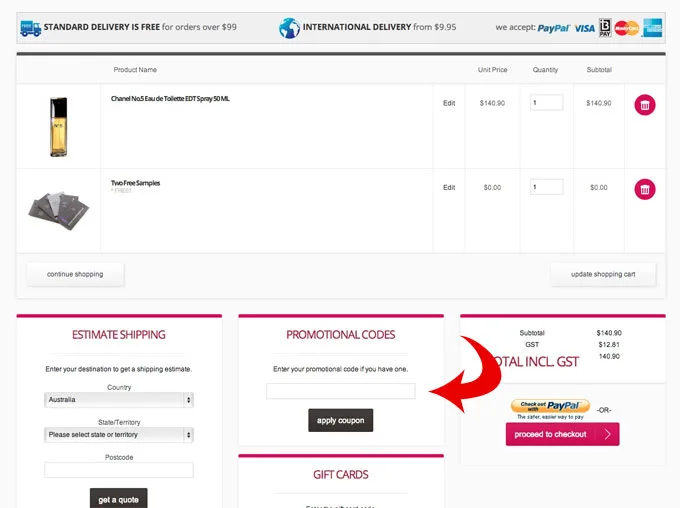Proceed to checkout

(x=562, y=435)
